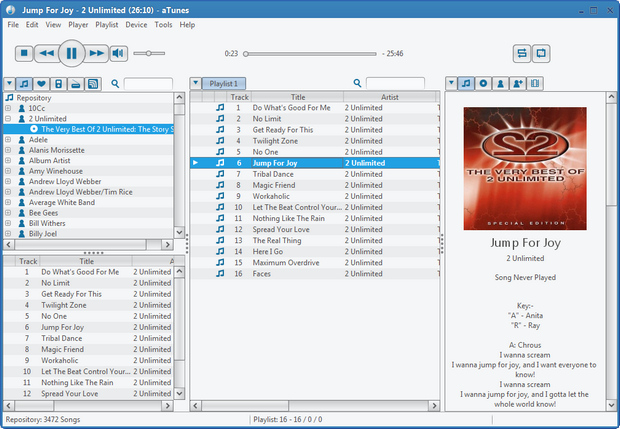The height and width of the screenshot is (429, 620).
Task: Click music note icon beside No Limit
Action: [x=220, y=118]
